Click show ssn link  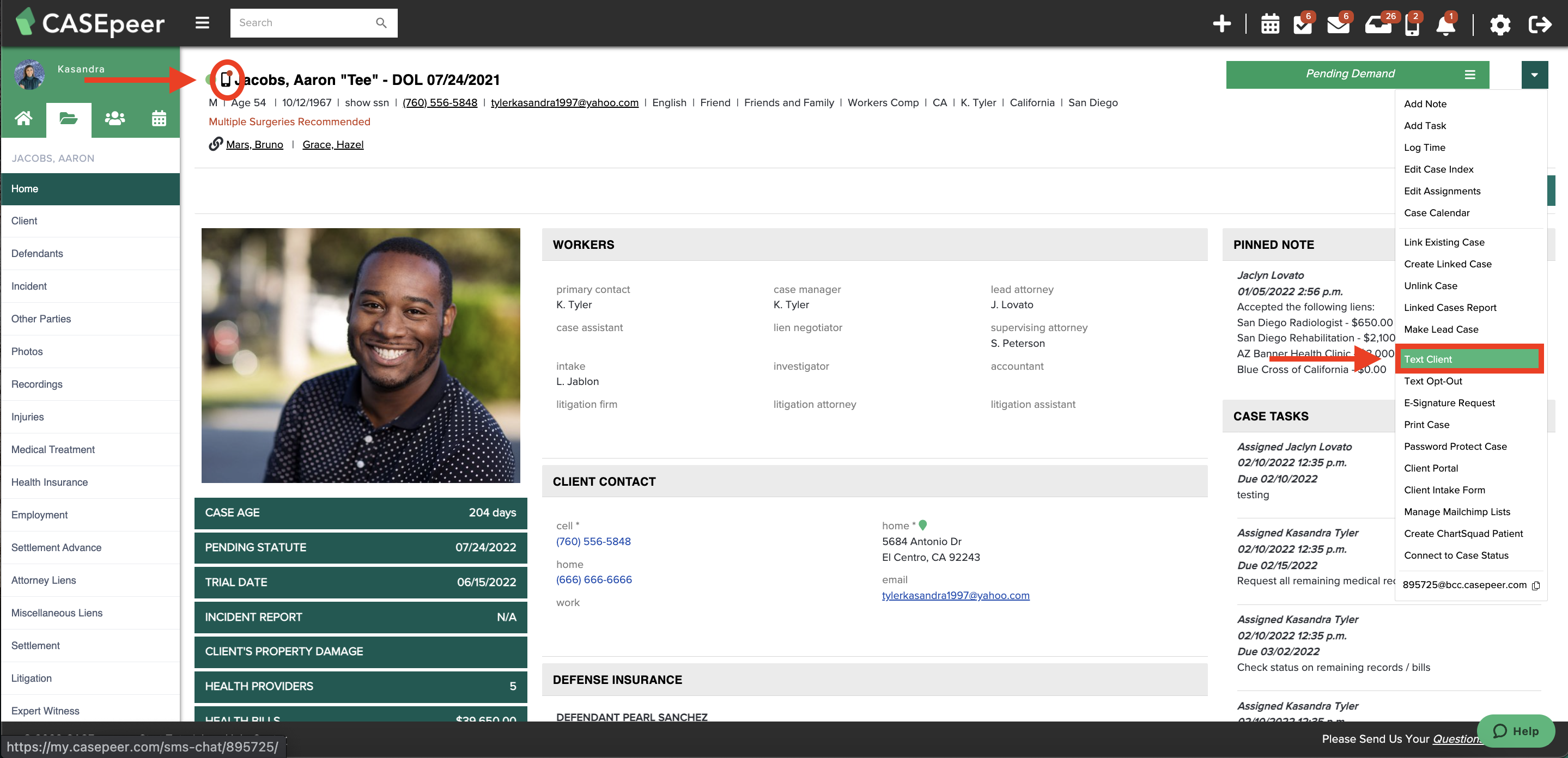(367, 103)
